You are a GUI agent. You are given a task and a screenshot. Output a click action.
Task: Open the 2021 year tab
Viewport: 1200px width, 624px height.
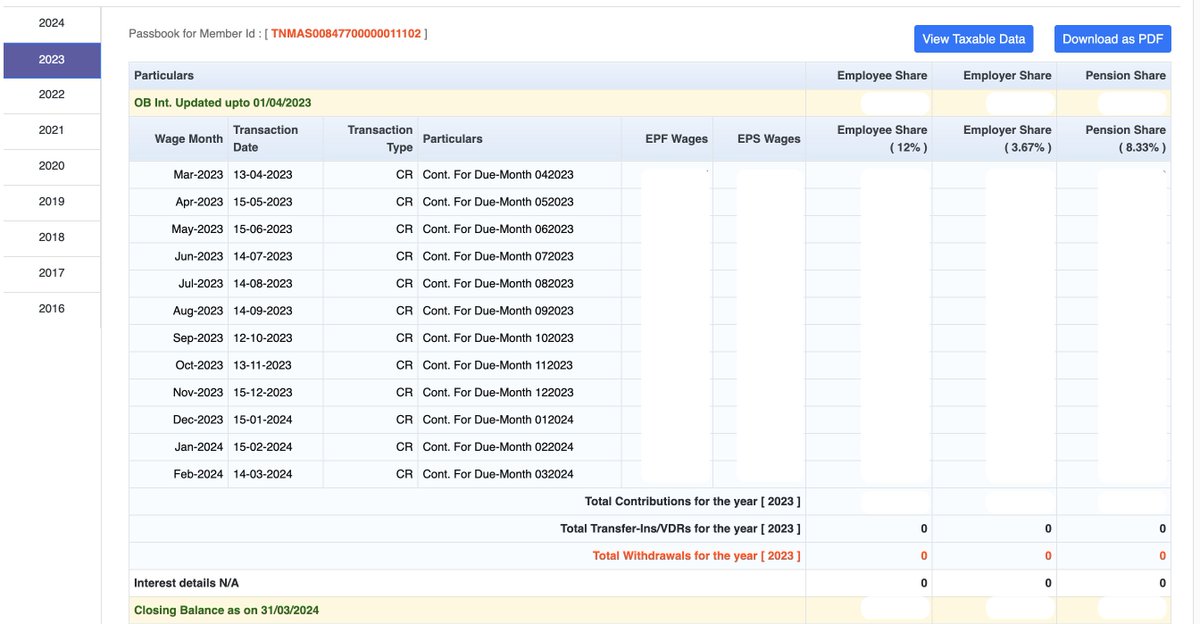point(52,130)
